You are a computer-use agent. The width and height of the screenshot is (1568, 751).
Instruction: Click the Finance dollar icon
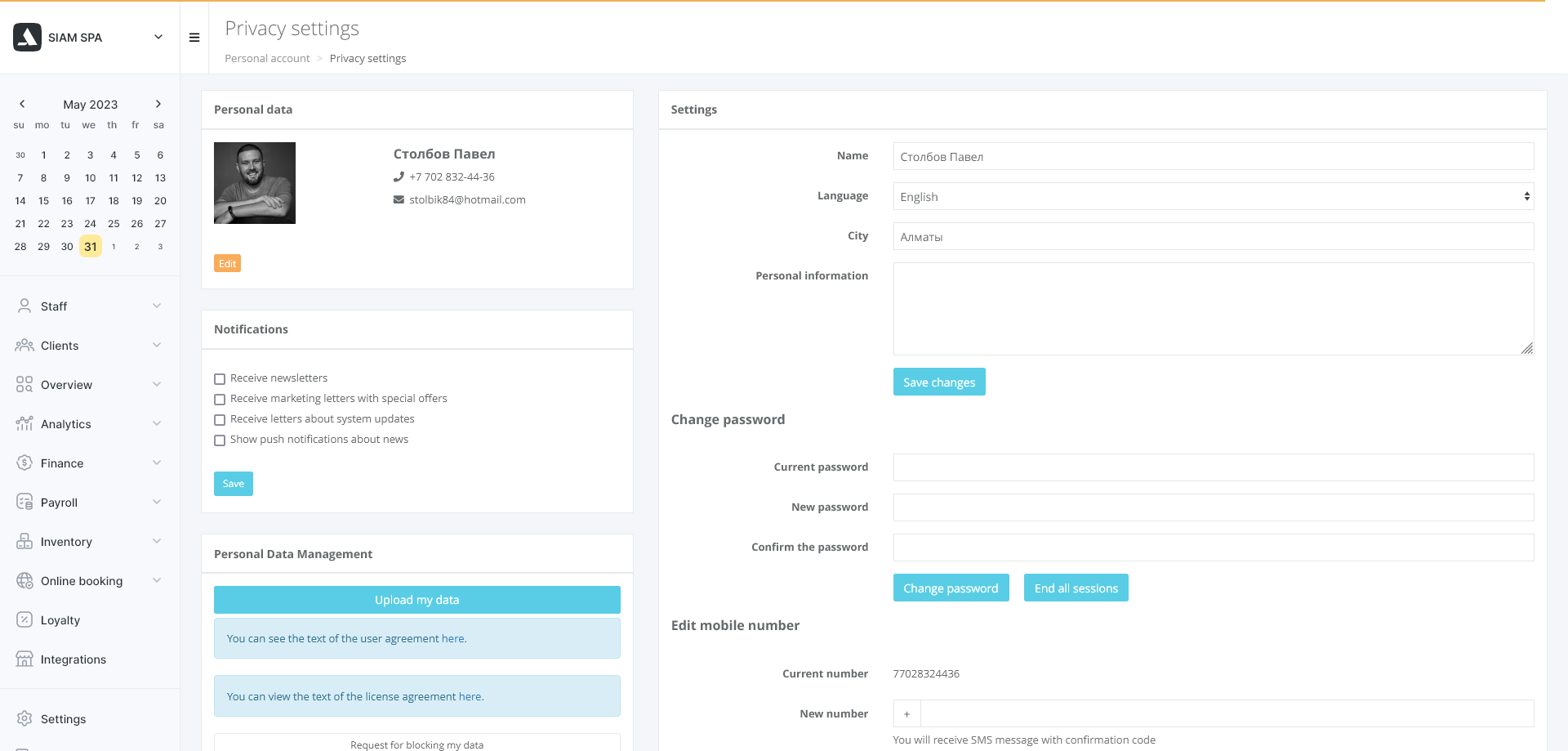(x=24, y=463)
